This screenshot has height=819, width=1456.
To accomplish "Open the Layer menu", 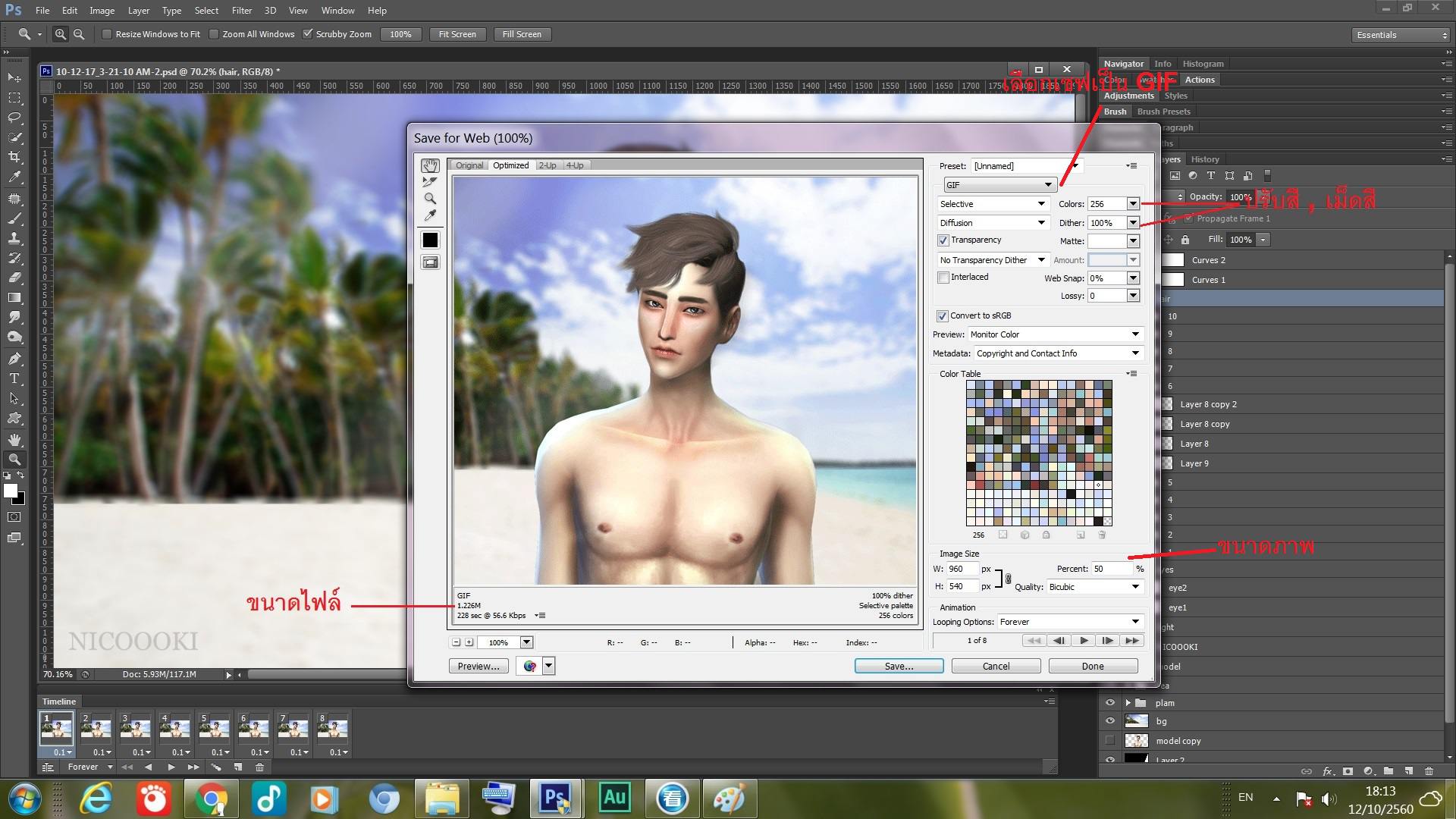I will [x=138, y=11].
